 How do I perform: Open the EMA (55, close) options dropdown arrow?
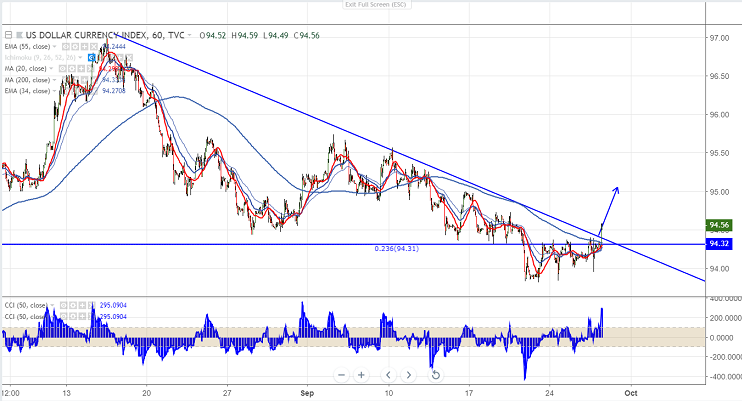point(54,46)
